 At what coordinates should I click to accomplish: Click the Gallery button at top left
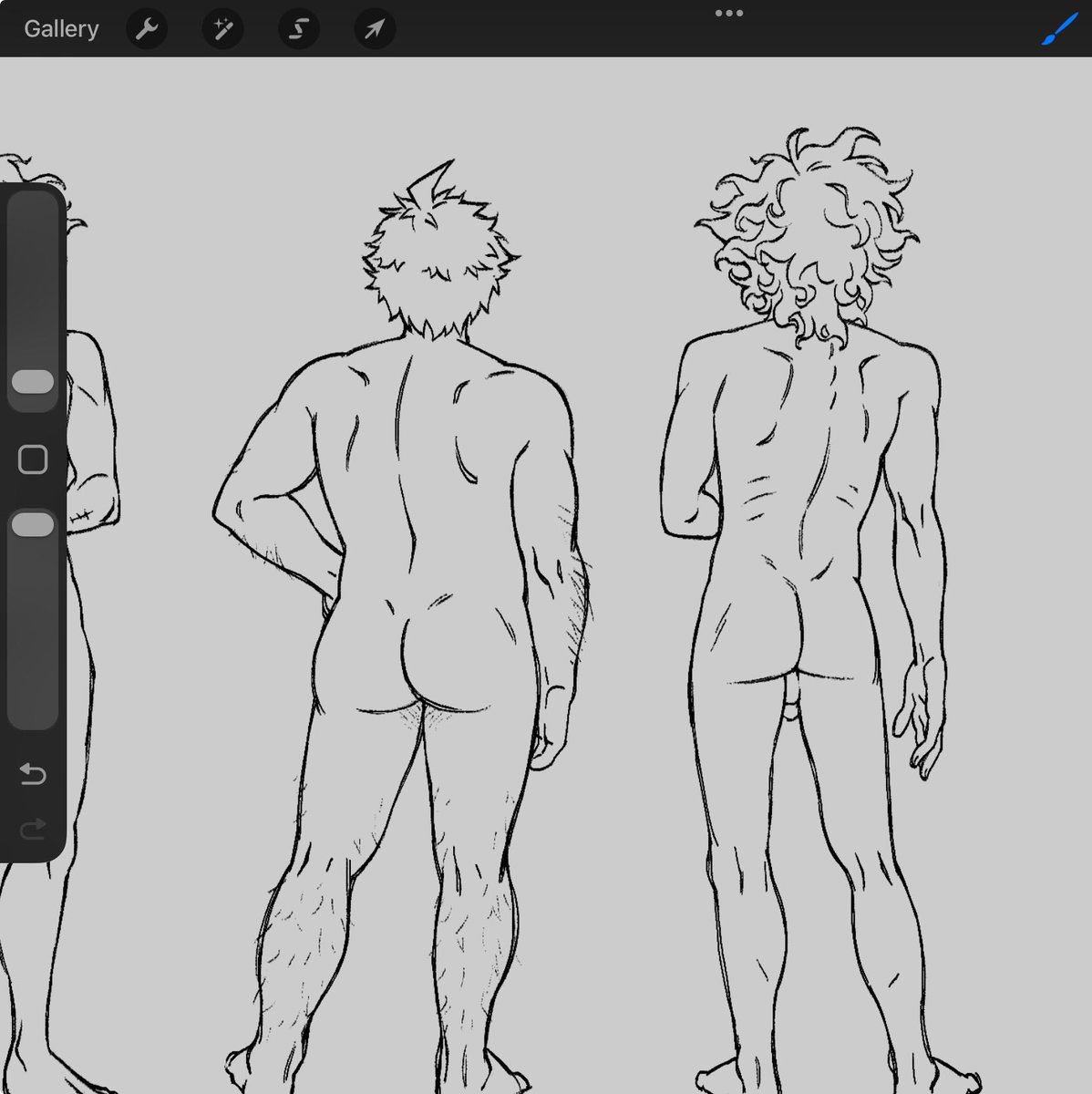(x=60, y=28)
